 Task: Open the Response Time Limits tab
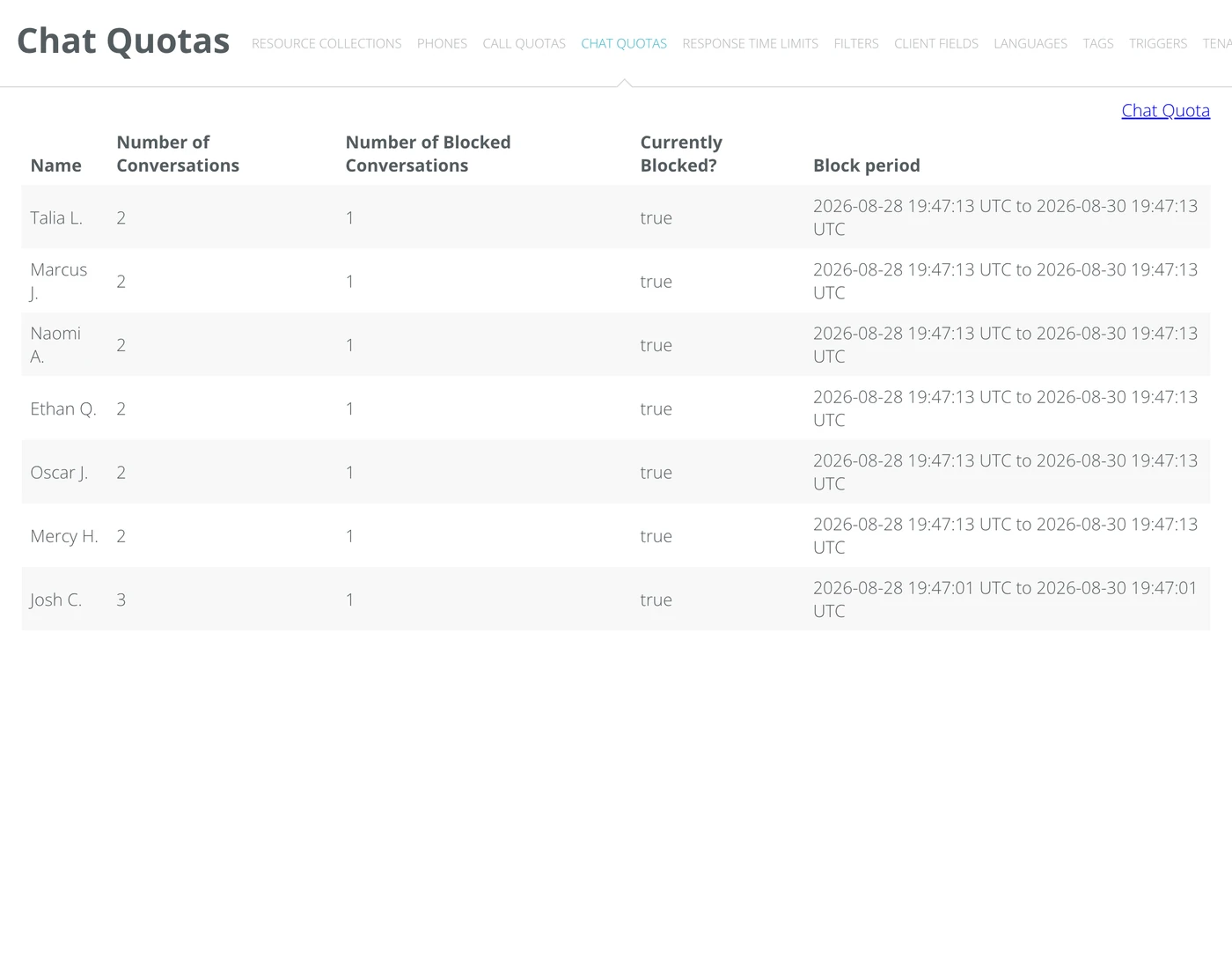(750, 43)
